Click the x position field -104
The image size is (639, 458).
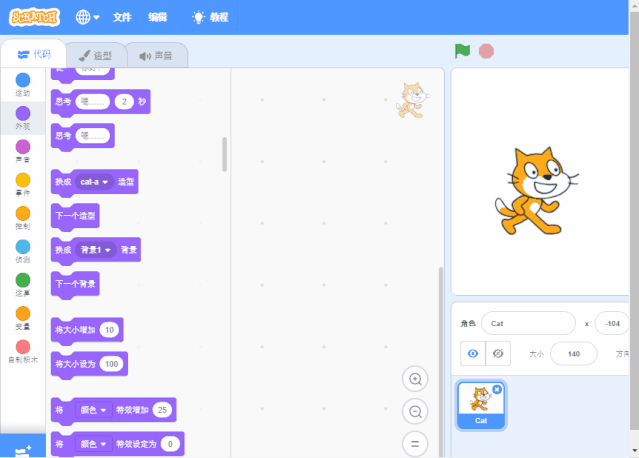(x=612, y=324)
